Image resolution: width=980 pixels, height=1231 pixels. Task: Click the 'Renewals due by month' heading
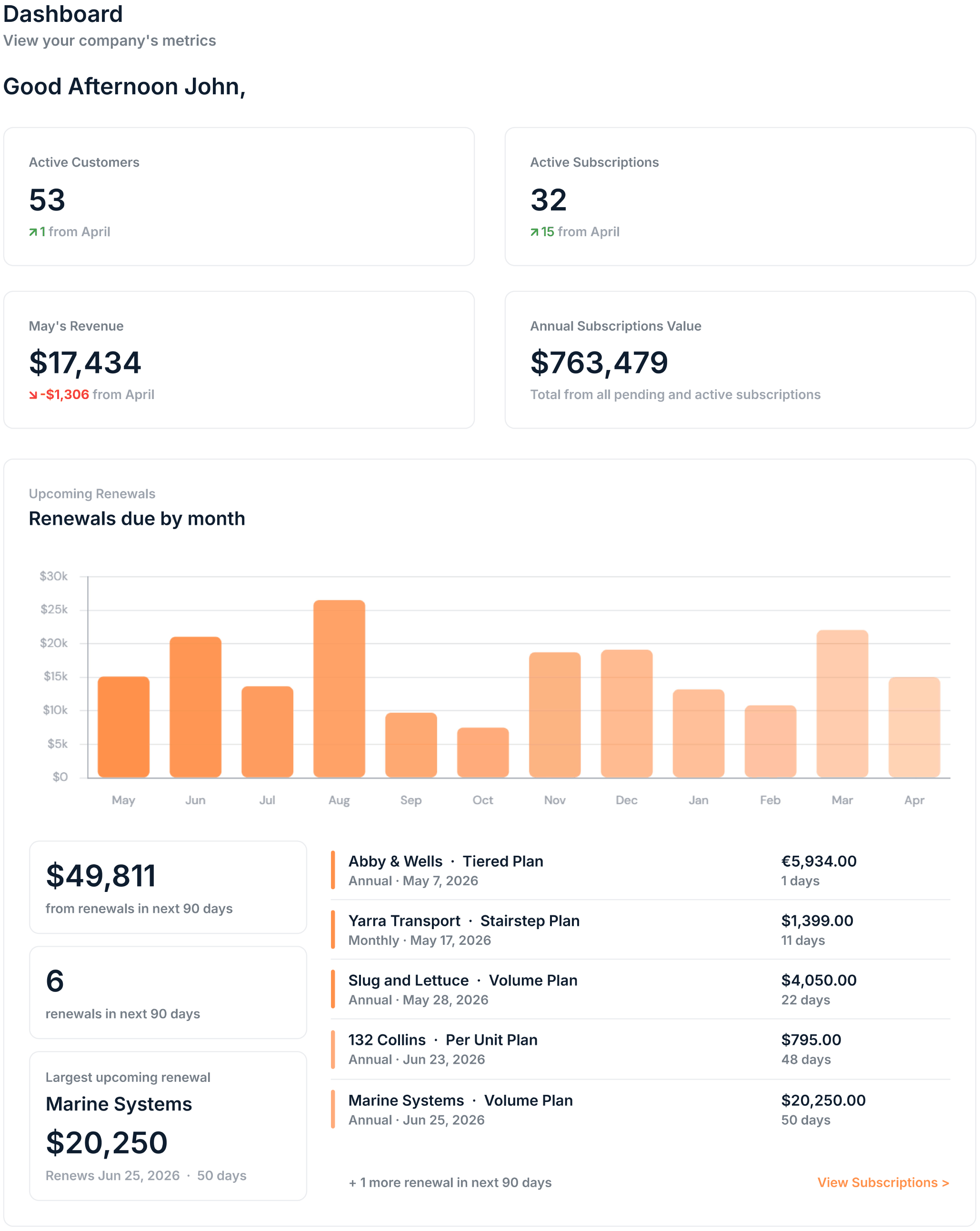pos(137,519)
